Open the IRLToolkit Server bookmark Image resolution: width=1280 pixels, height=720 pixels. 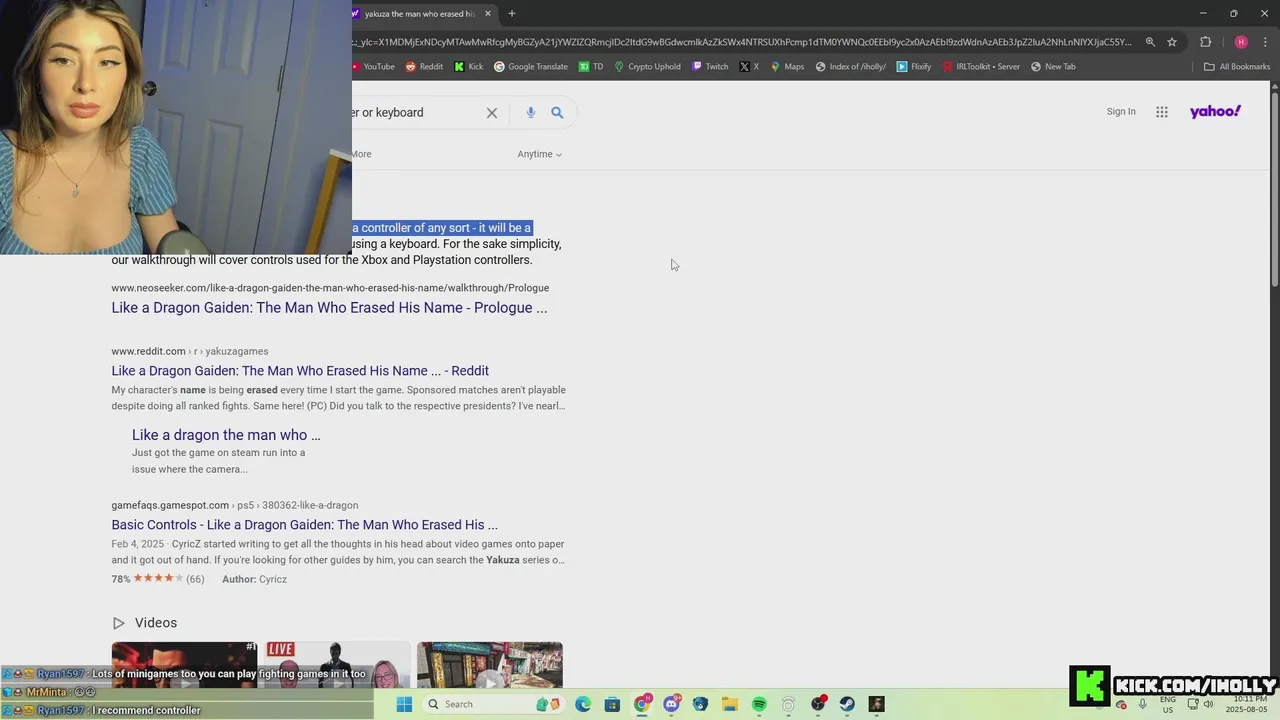coord(981,67)
